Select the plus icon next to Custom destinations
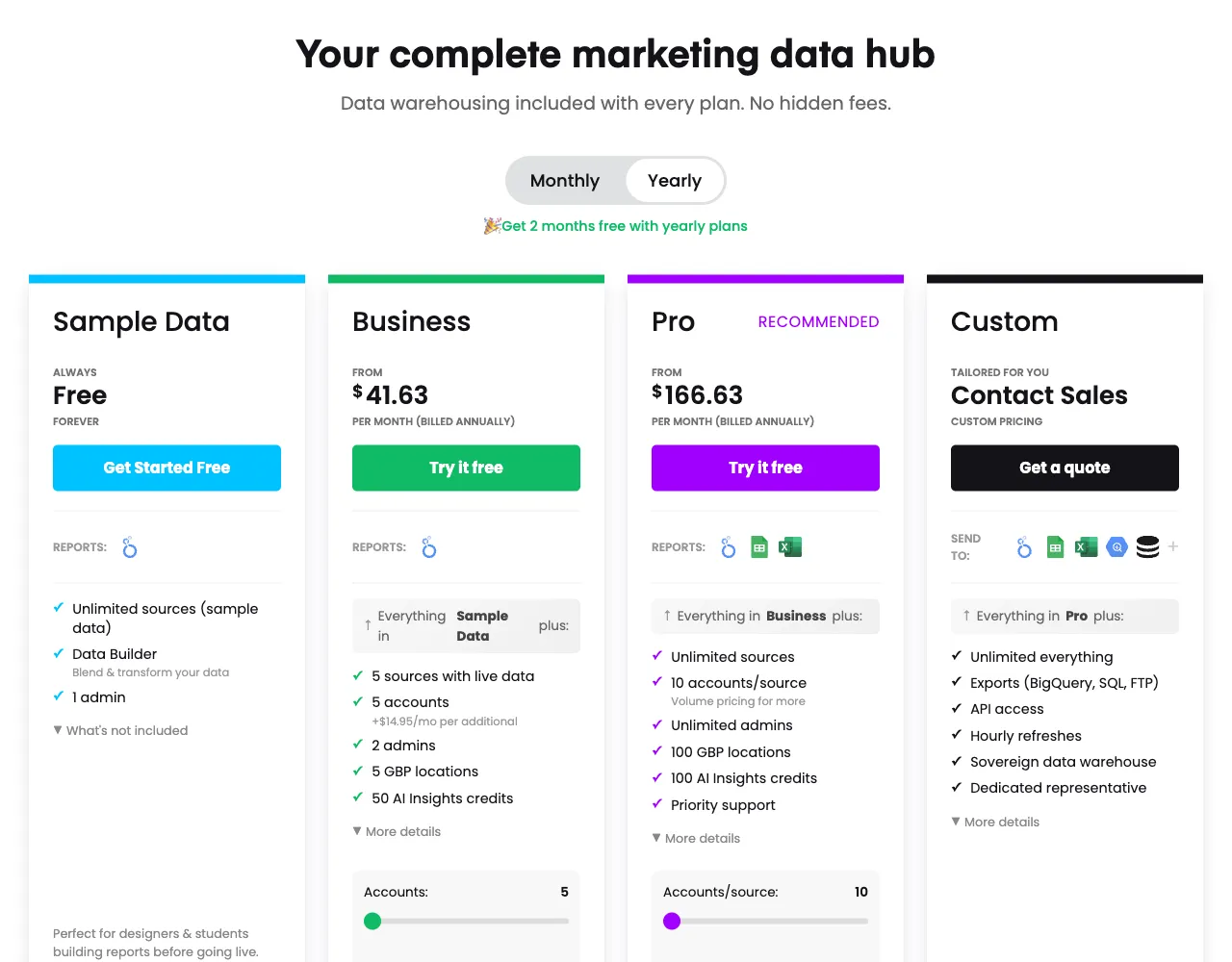Image resolution: width=1232 pixels, height=962 pixels. pos(1175,546)
